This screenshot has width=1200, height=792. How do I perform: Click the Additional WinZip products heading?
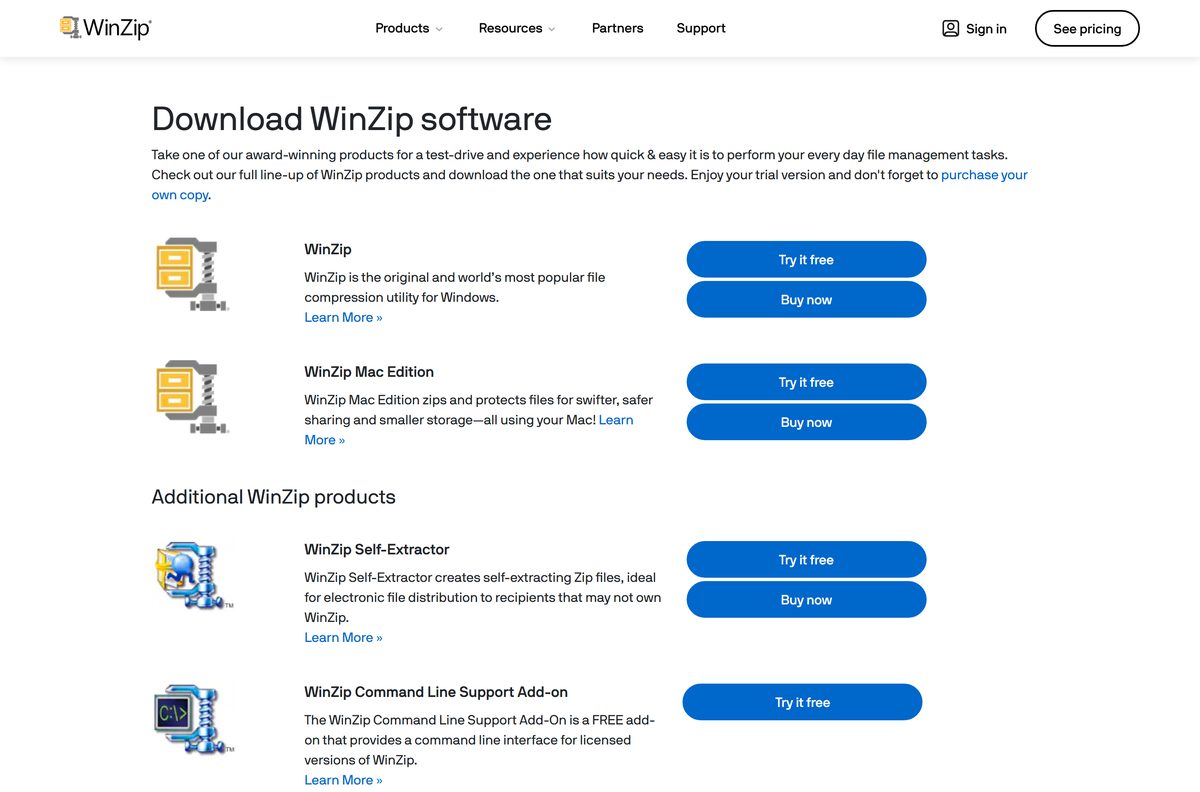pos(274,497)
